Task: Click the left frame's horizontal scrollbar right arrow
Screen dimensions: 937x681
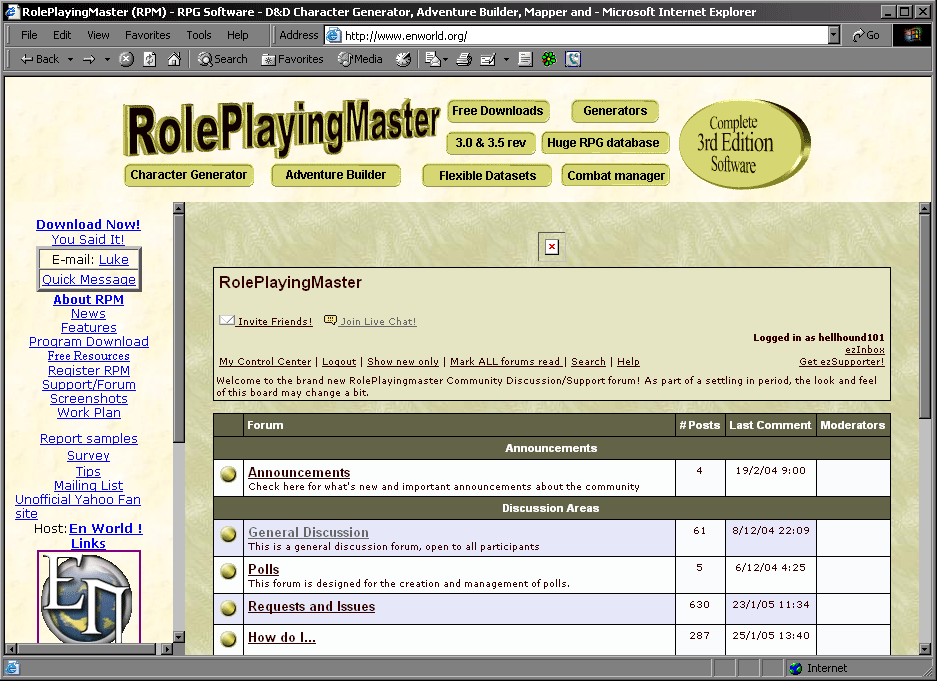Action: (x=167, y=649)
